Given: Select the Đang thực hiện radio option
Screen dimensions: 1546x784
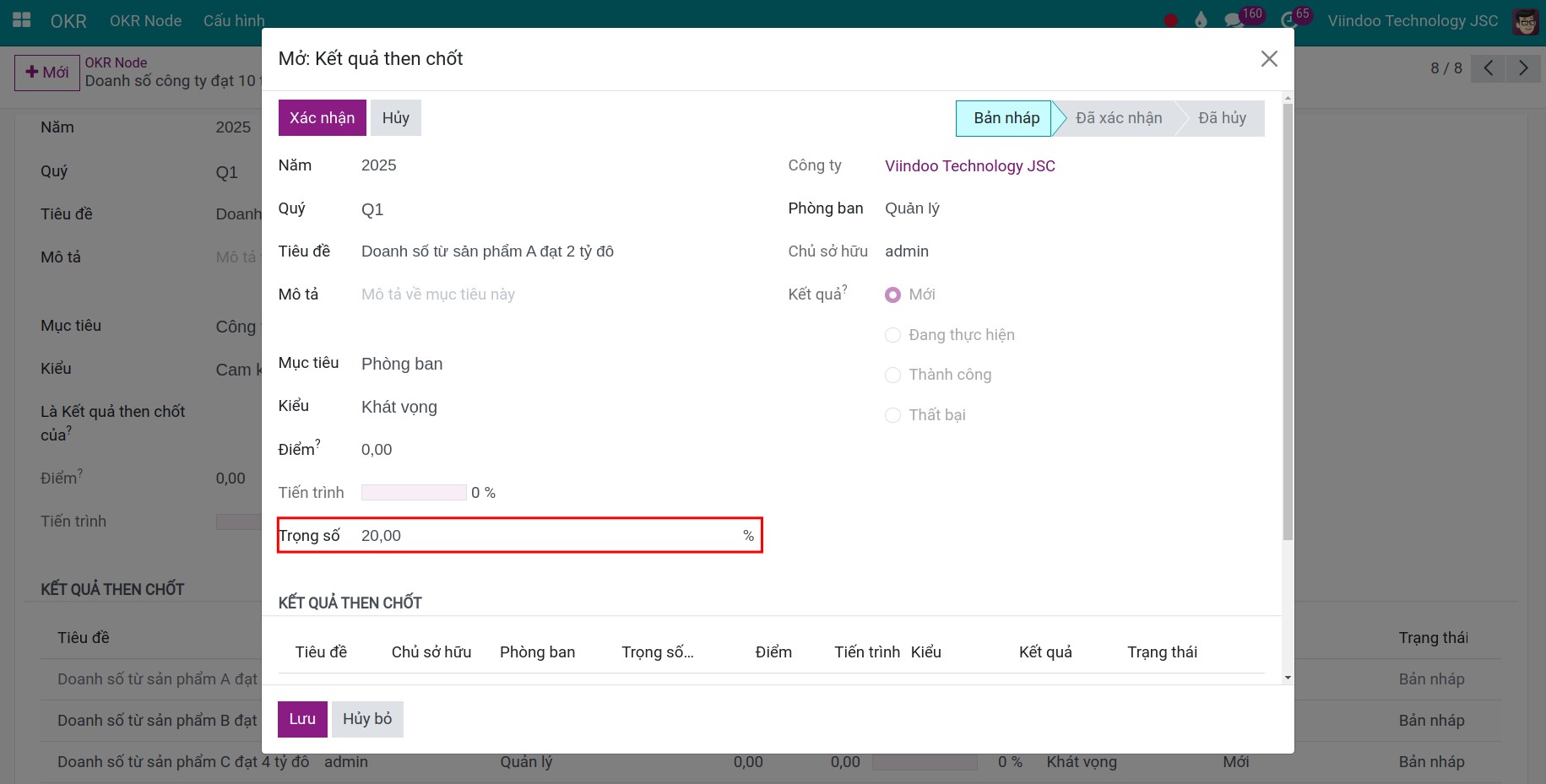Looking at the screenshot, I should pyautogui.click(x=892, y=336).
